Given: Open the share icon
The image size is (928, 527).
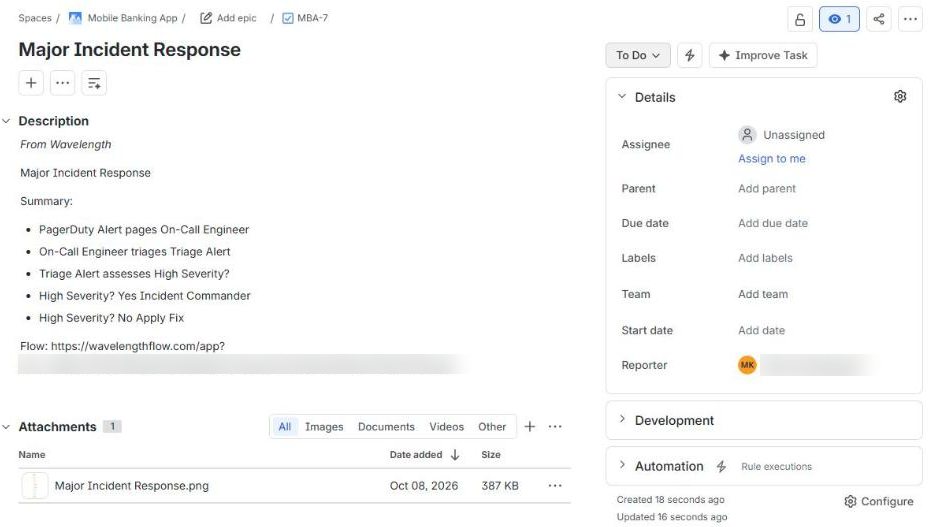Looking at the screenshot, I should [878, 20].
